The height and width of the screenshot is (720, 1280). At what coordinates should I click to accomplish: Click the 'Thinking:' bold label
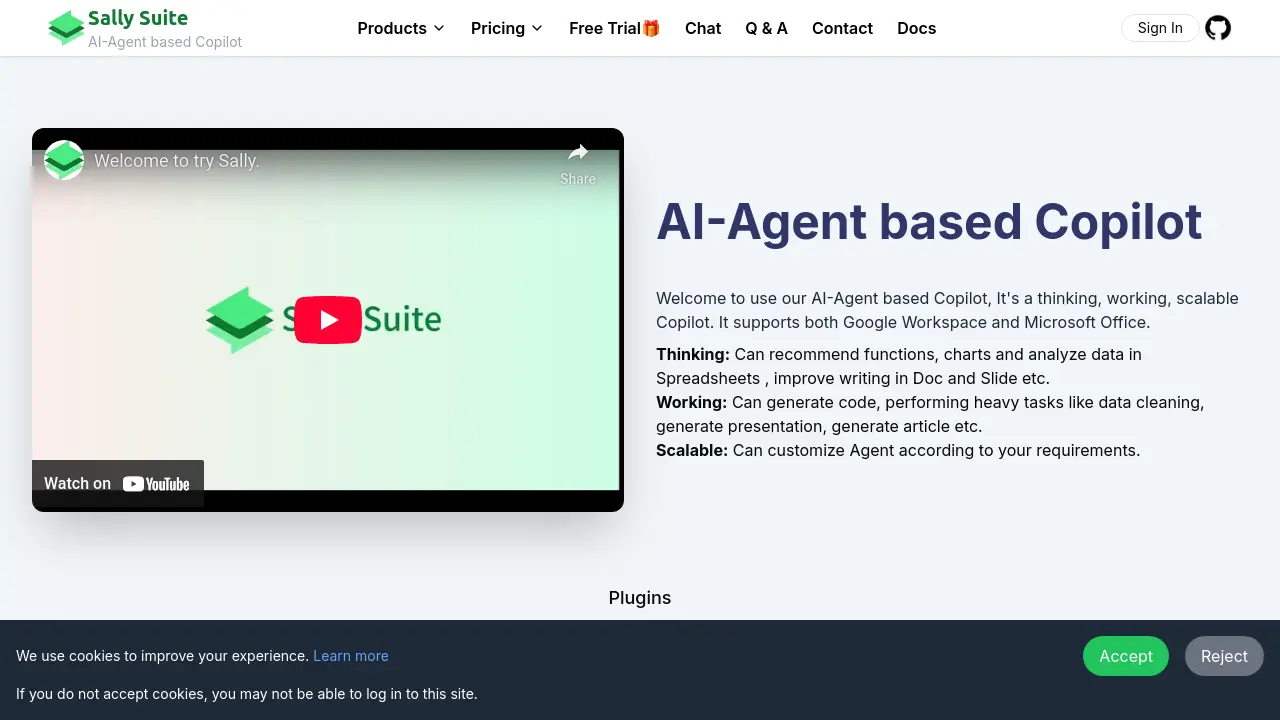point(693,354)
